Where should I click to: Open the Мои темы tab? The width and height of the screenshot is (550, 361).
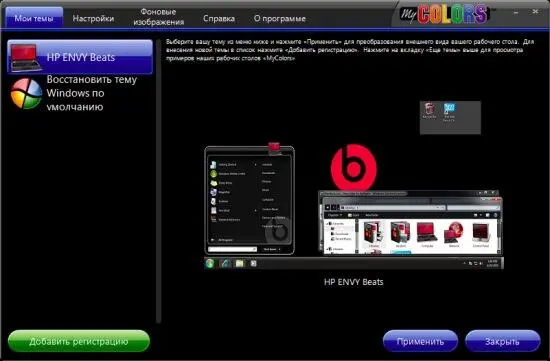click(x=34, y=18)
